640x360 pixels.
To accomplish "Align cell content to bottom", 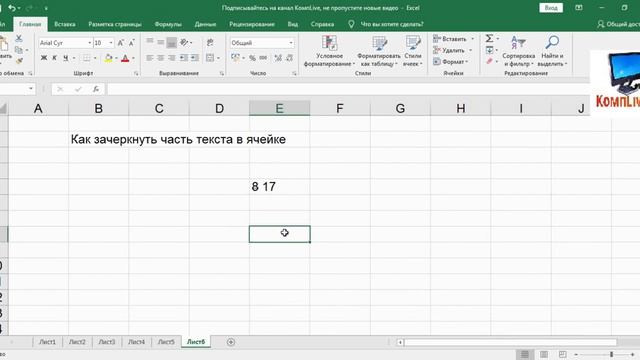I will (171, 42).
